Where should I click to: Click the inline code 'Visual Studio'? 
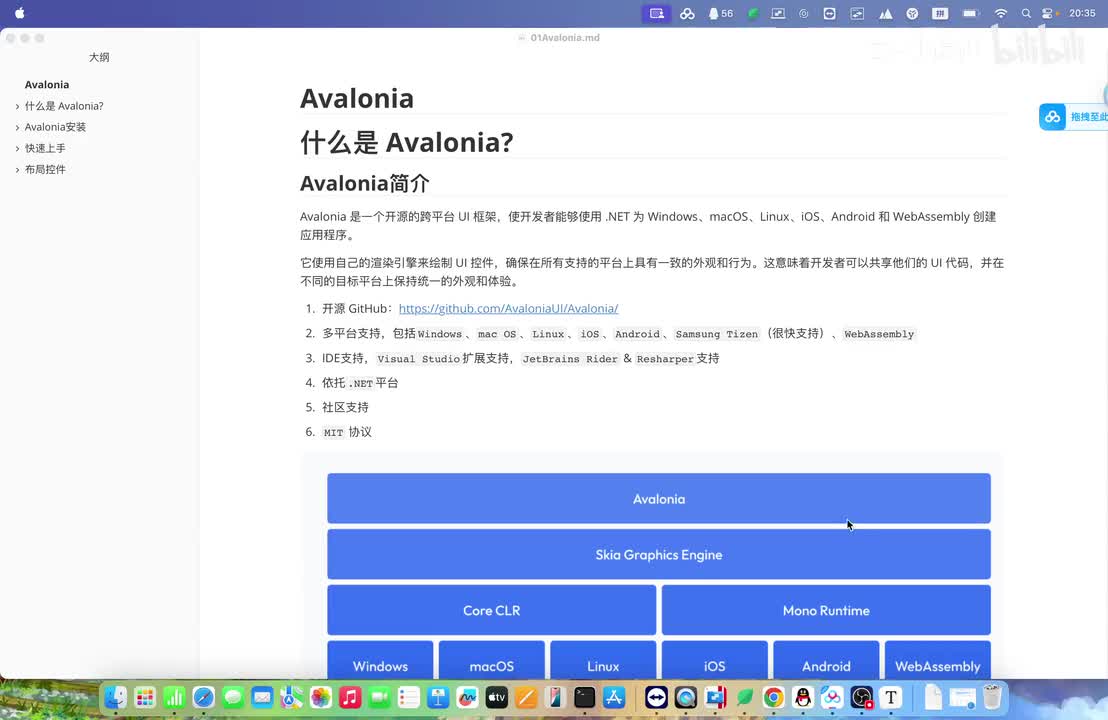pyautogui.click(x=418, y=359)
